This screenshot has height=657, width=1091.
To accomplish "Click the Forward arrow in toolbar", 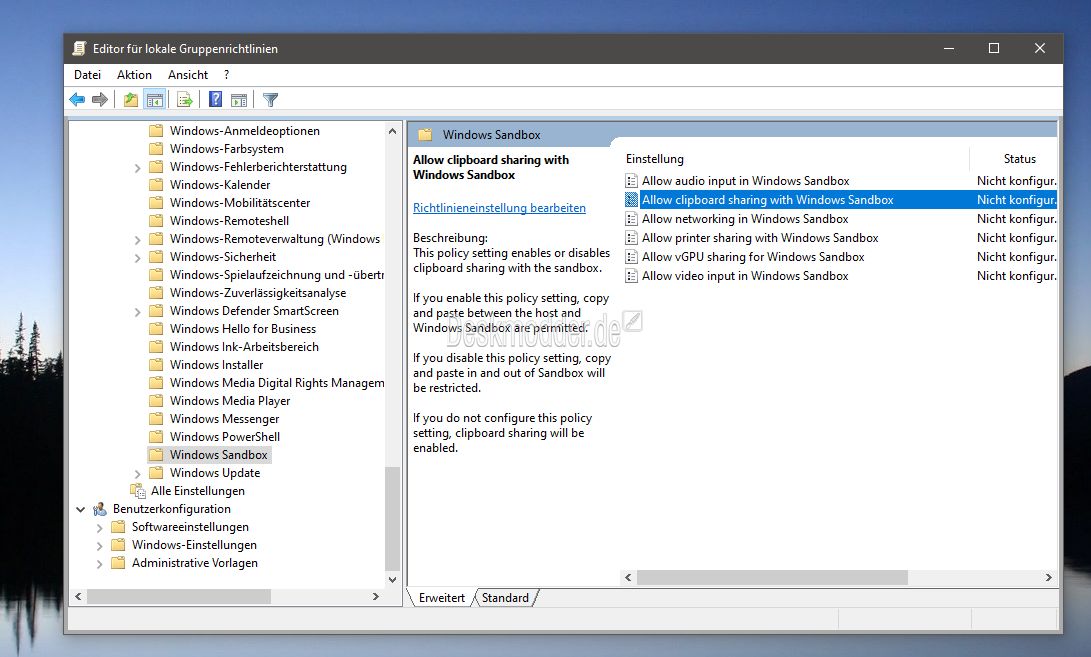I will (100, 100).
